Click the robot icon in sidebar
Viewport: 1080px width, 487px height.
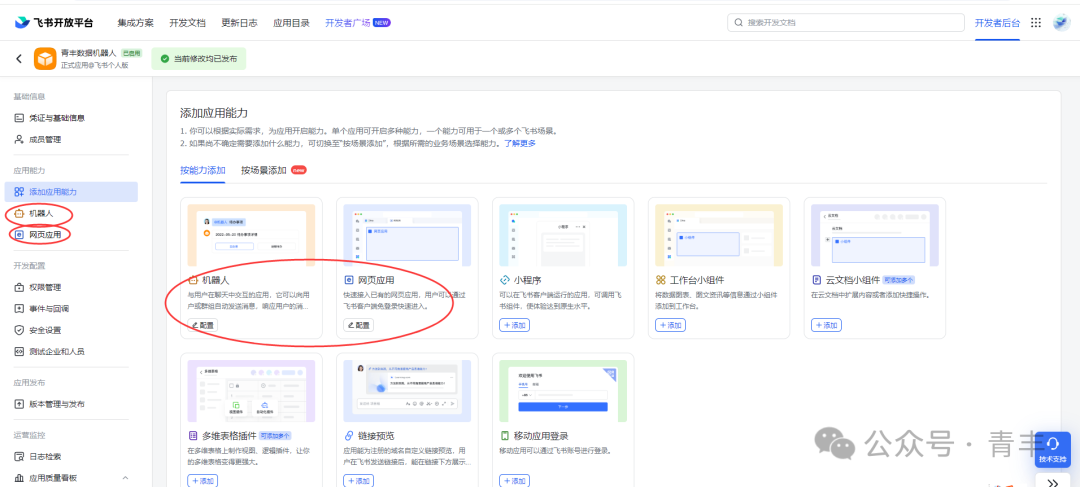tap(19, 214)
